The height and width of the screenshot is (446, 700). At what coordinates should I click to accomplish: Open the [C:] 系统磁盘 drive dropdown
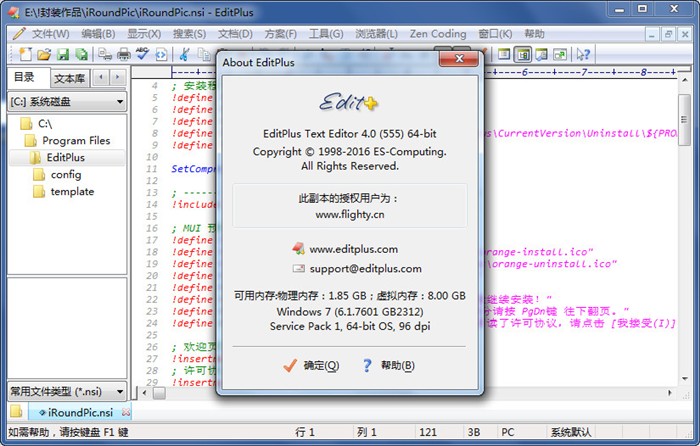[x=67, y=101]
